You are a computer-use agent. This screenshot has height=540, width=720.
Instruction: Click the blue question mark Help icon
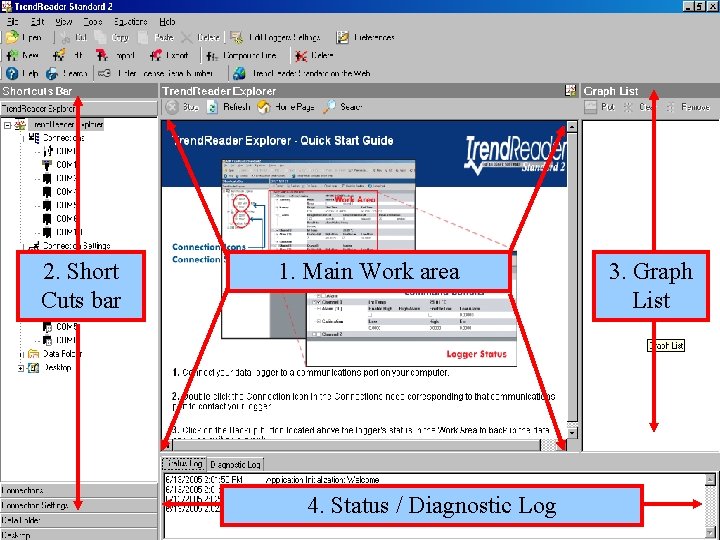(12, 73)
